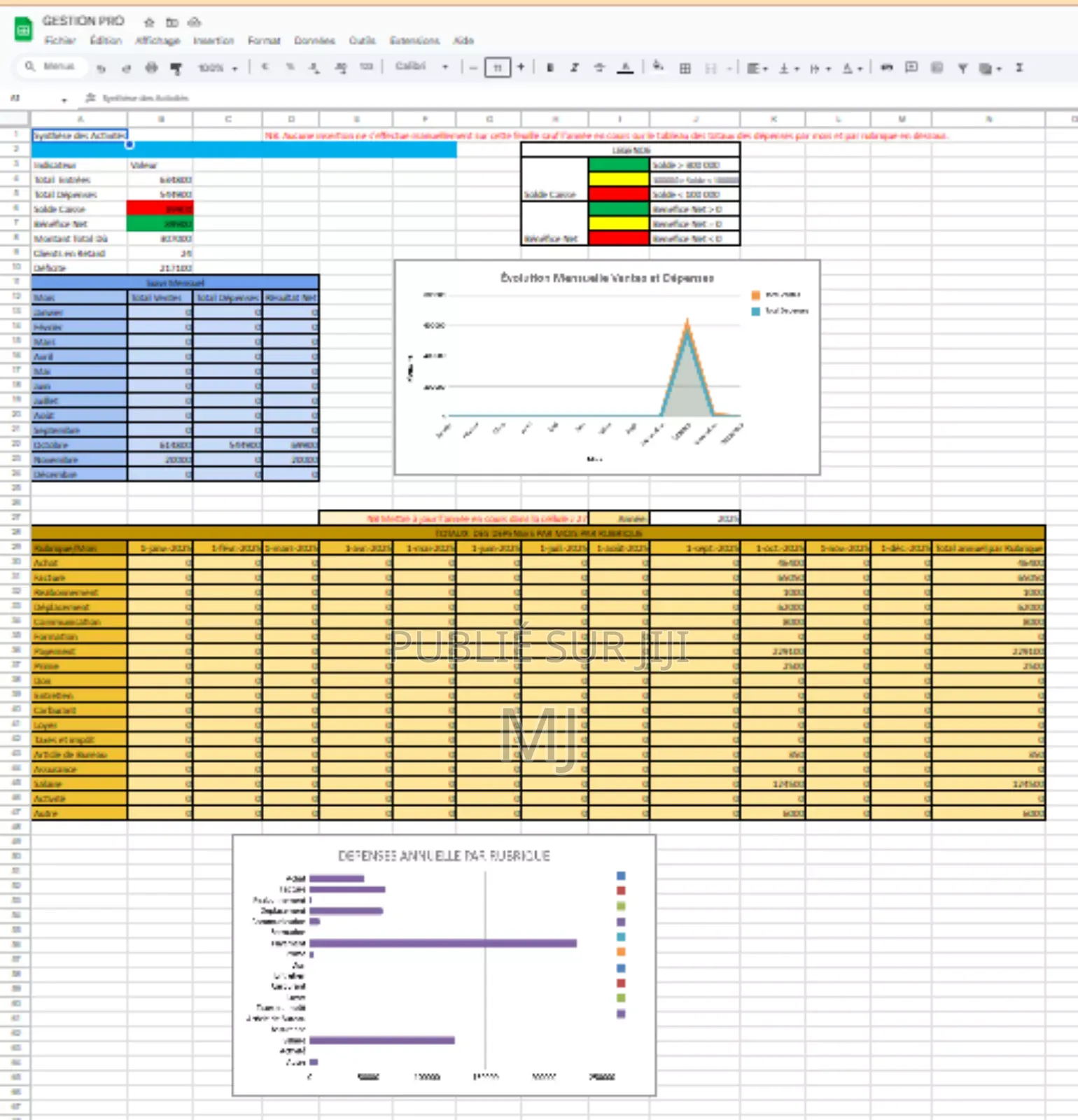The image size is (1078, 1120).
Task: Click the insert comment icon
Action: pos(911,68)
